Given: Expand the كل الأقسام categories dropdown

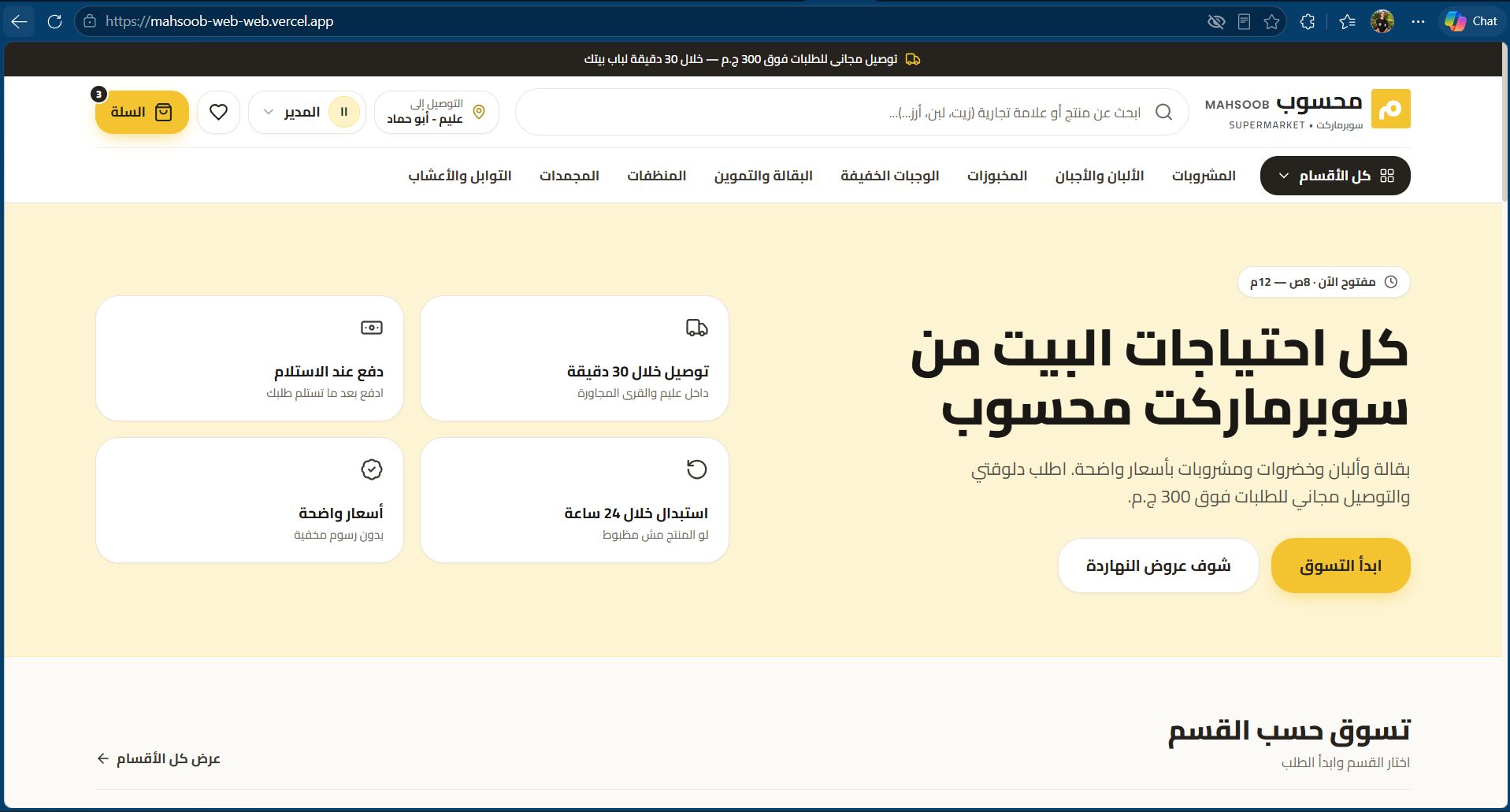Looking at the screenshot, I should tap(1335, 176).
